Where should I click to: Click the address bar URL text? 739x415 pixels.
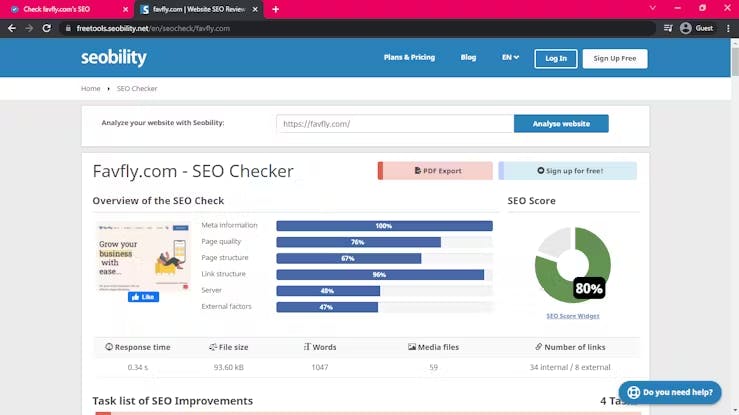(x=153, y=28)
